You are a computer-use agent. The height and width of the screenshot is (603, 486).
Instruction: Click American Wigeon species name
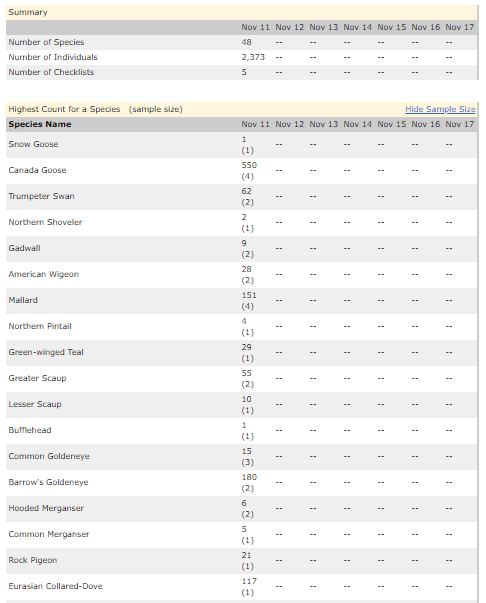43,274
